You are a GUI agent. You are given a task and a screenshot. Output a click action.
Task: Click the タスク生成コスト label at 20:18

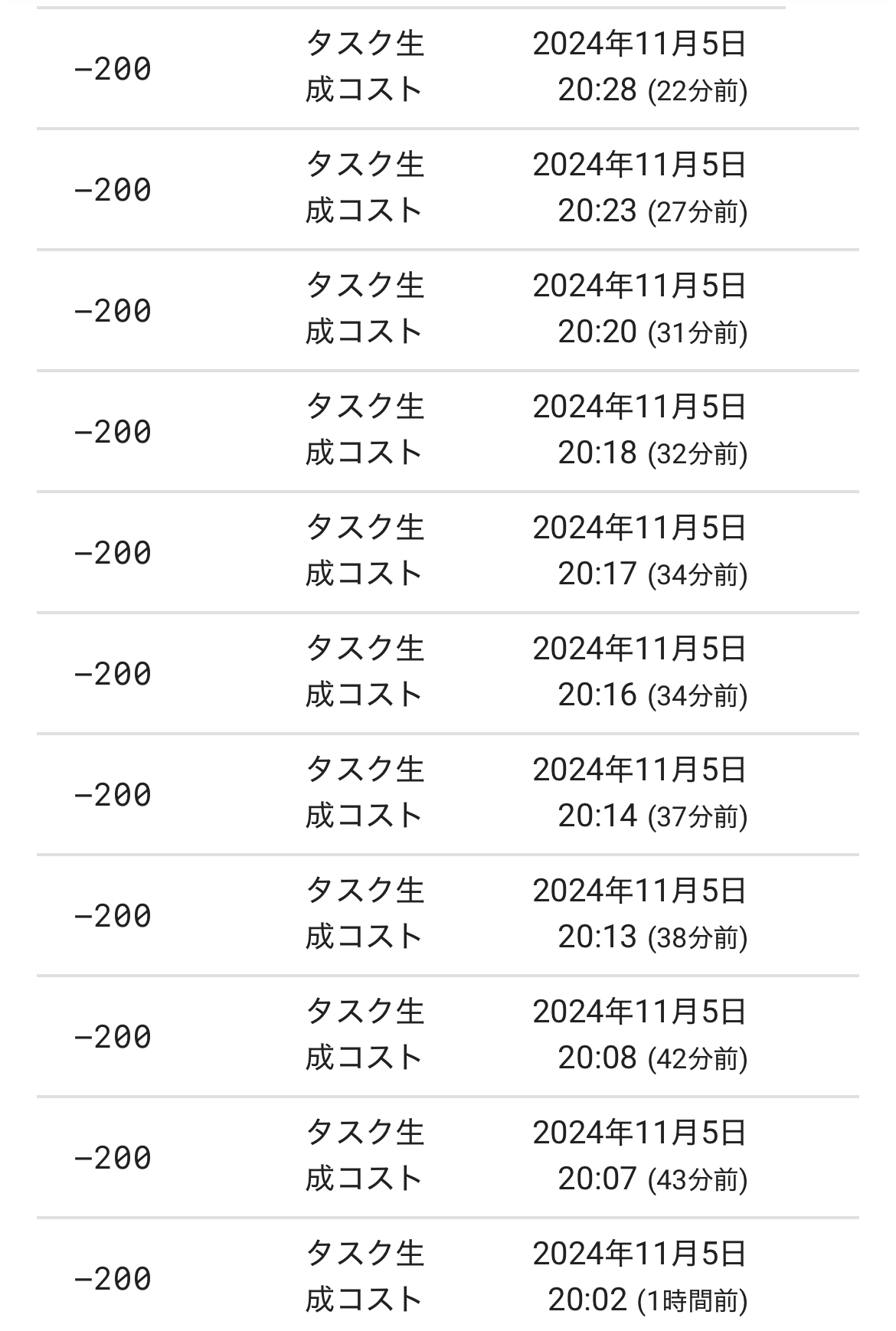coord(365,430)
